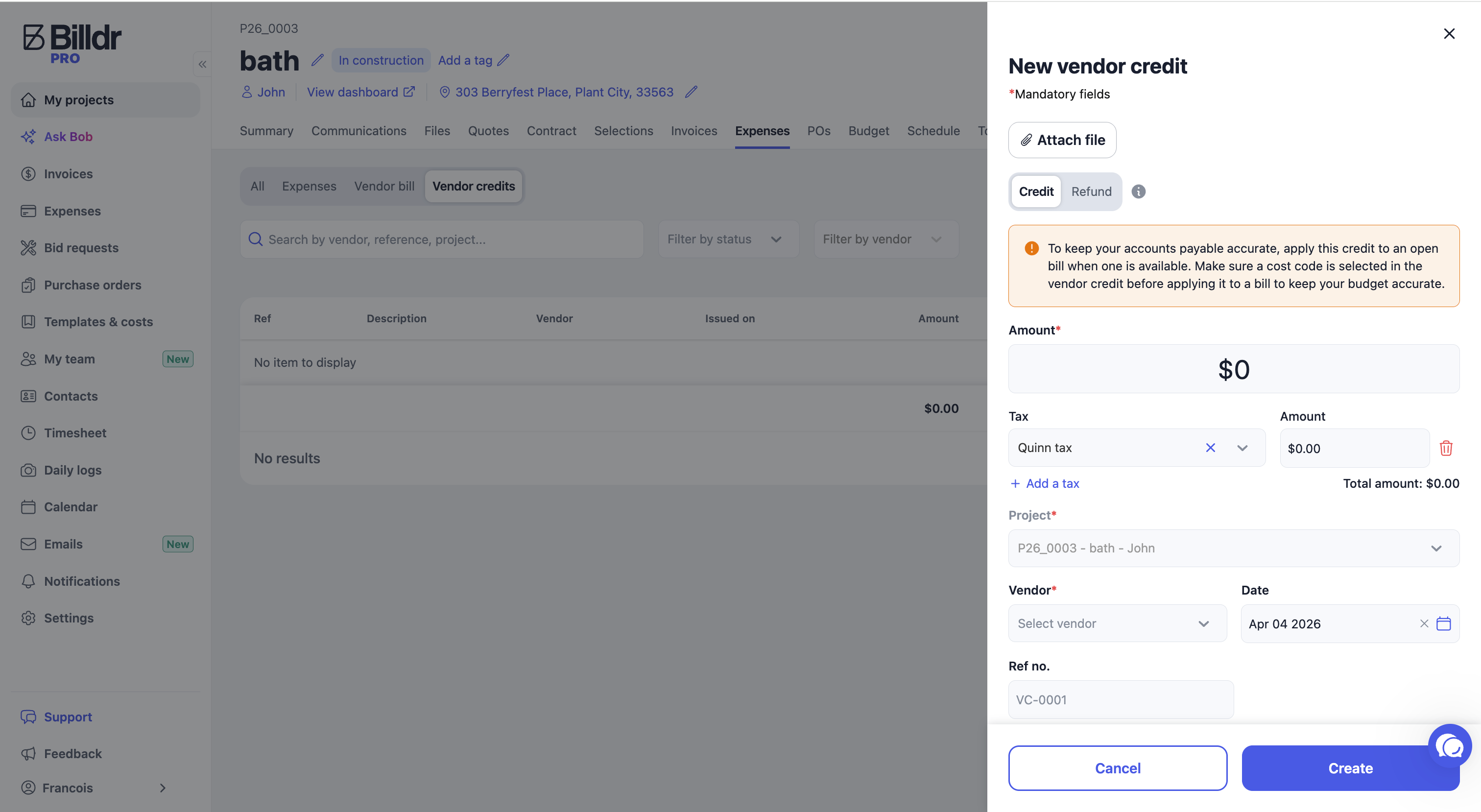Edit the project address pencil icon

coord(691,92)
